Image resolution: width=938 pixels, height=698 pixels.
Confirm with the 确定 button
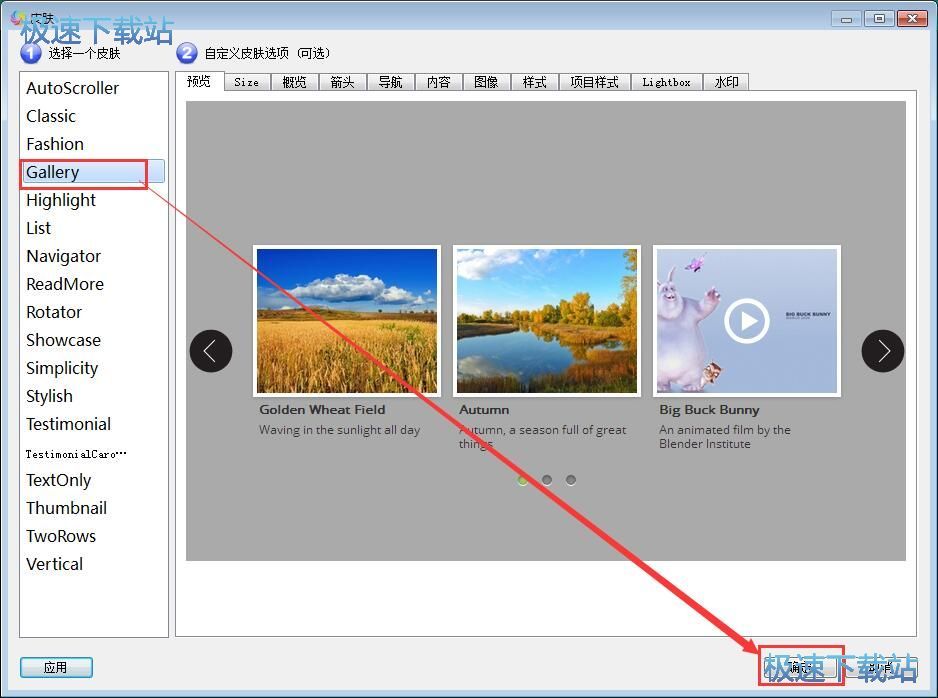[801, 666]
